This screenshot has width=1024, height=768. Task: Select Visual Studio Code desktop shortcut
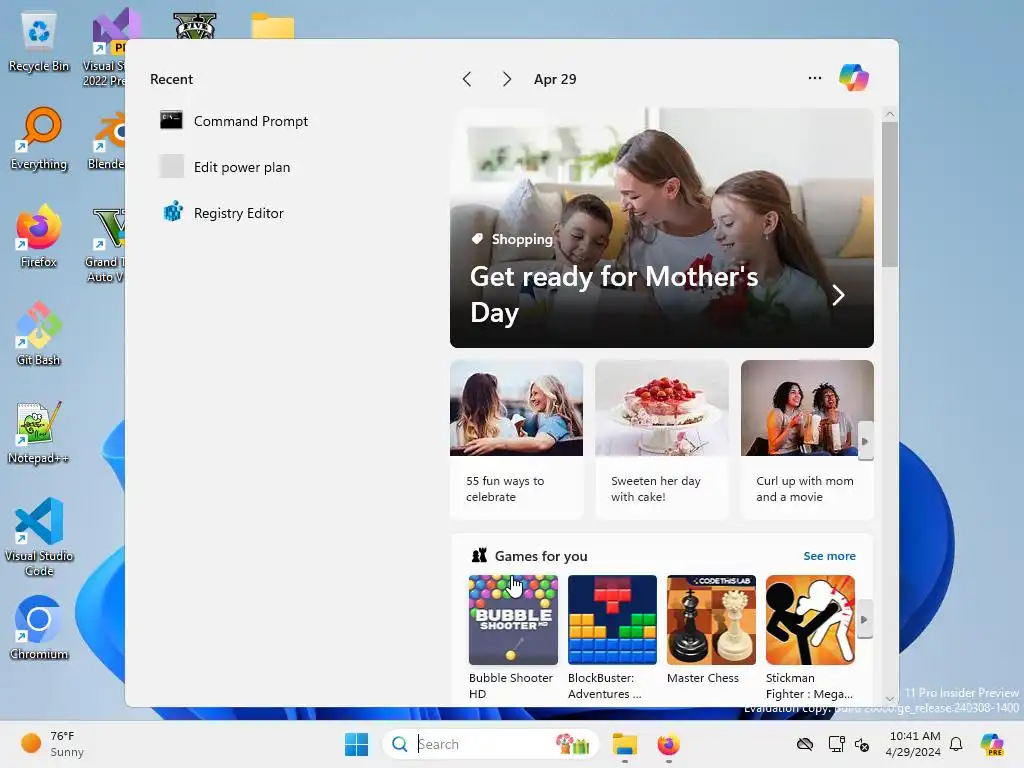tap(39, 537)
